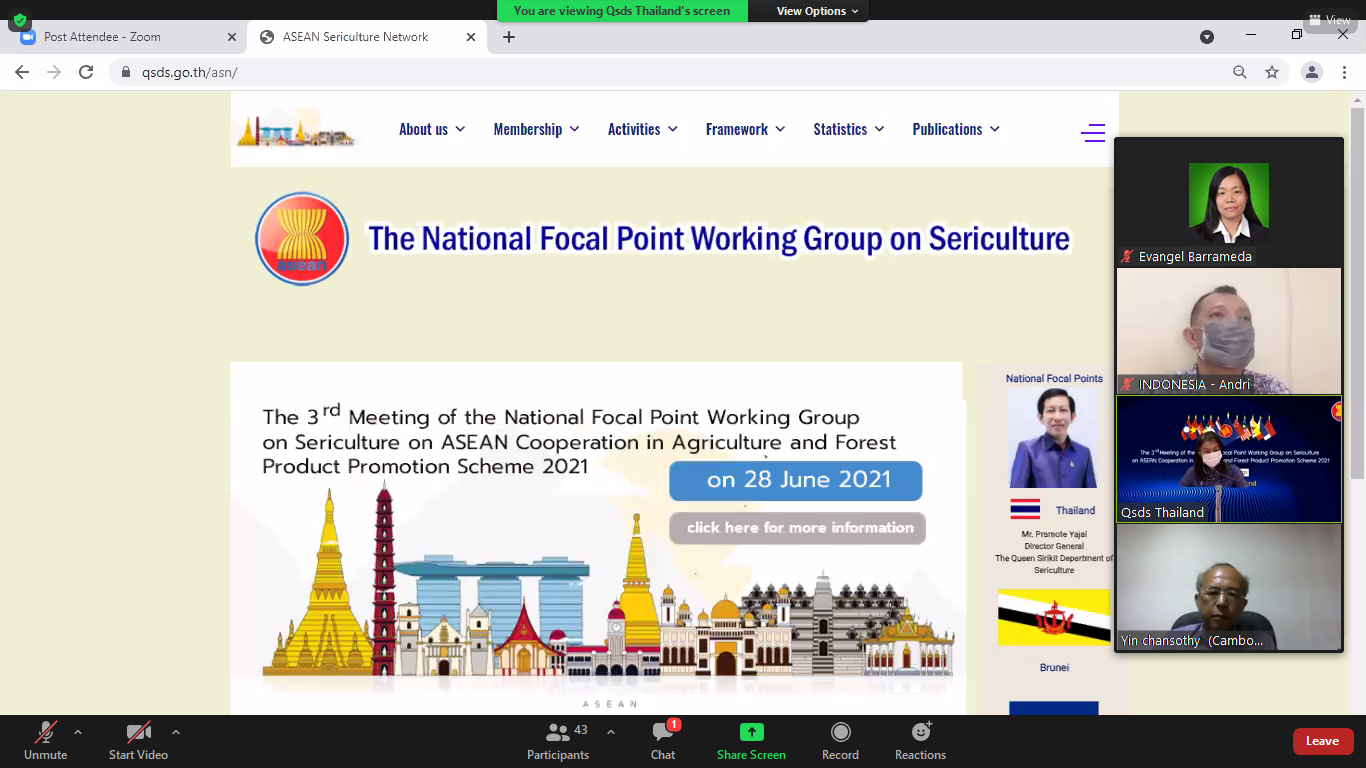Select INDONESIA - Andri video tile
The width and height of the screenshot is (1366, 768).
tap(1229, 331)
